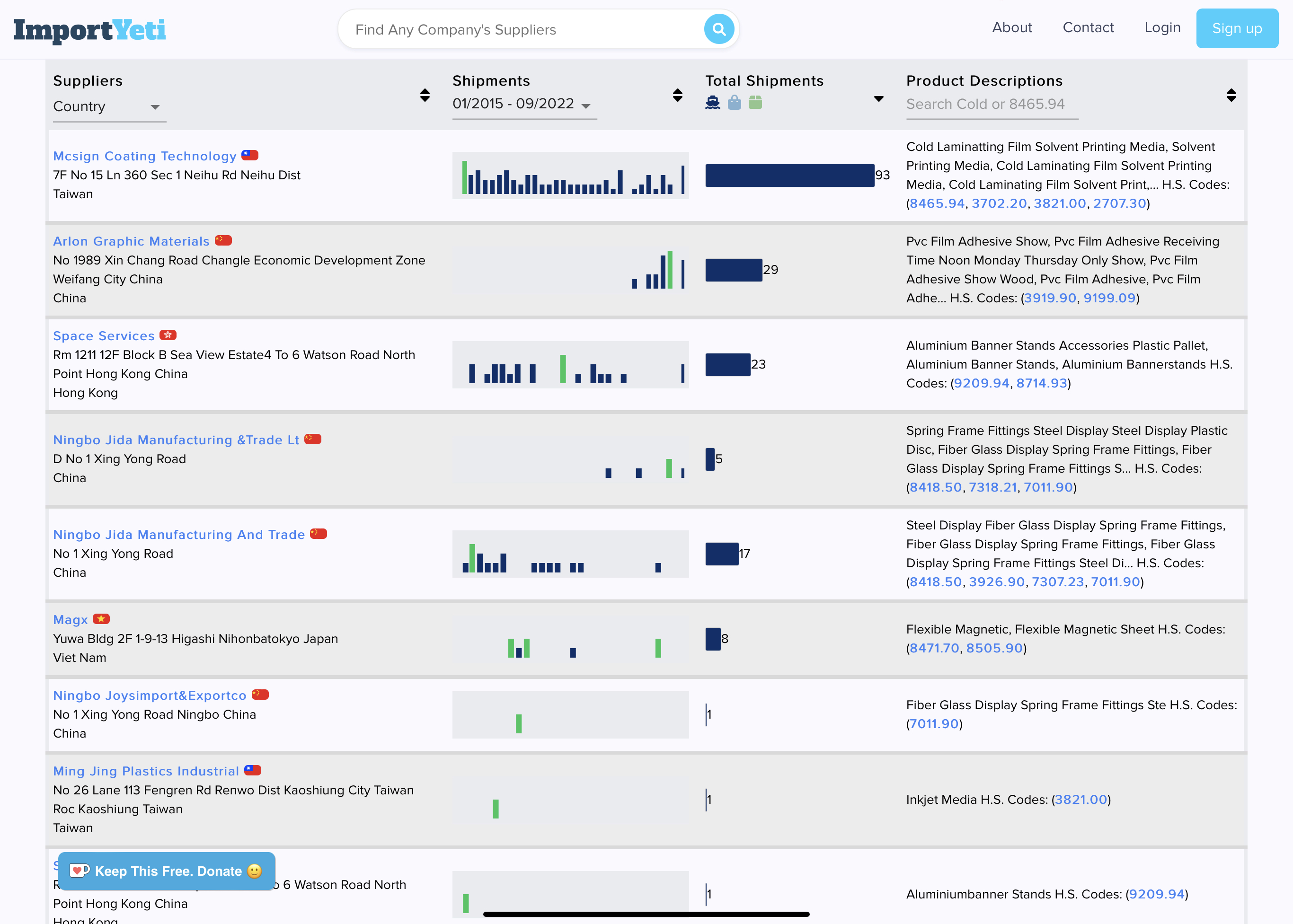Click the 29 total shipments bar

click(x=734, y=270)
